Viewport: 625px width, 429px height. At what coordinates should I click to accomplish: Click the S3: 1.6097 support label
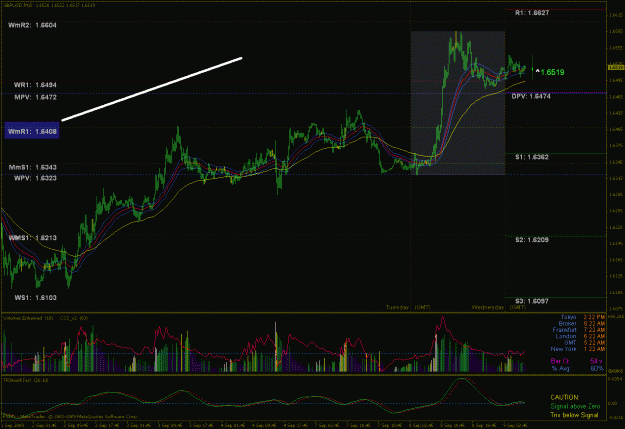(x=532, y=301)
